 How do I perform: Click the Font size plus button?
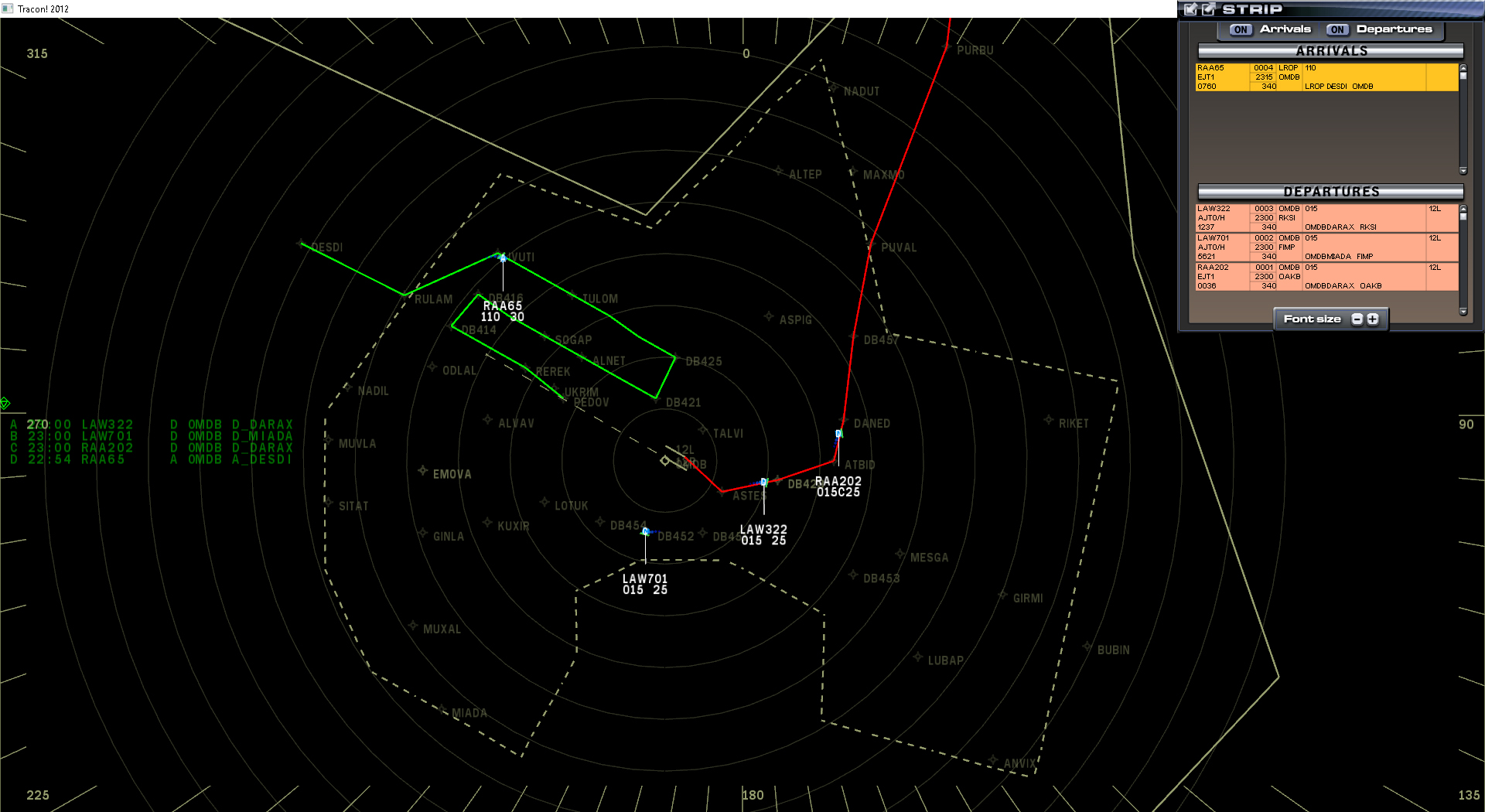1371,319
